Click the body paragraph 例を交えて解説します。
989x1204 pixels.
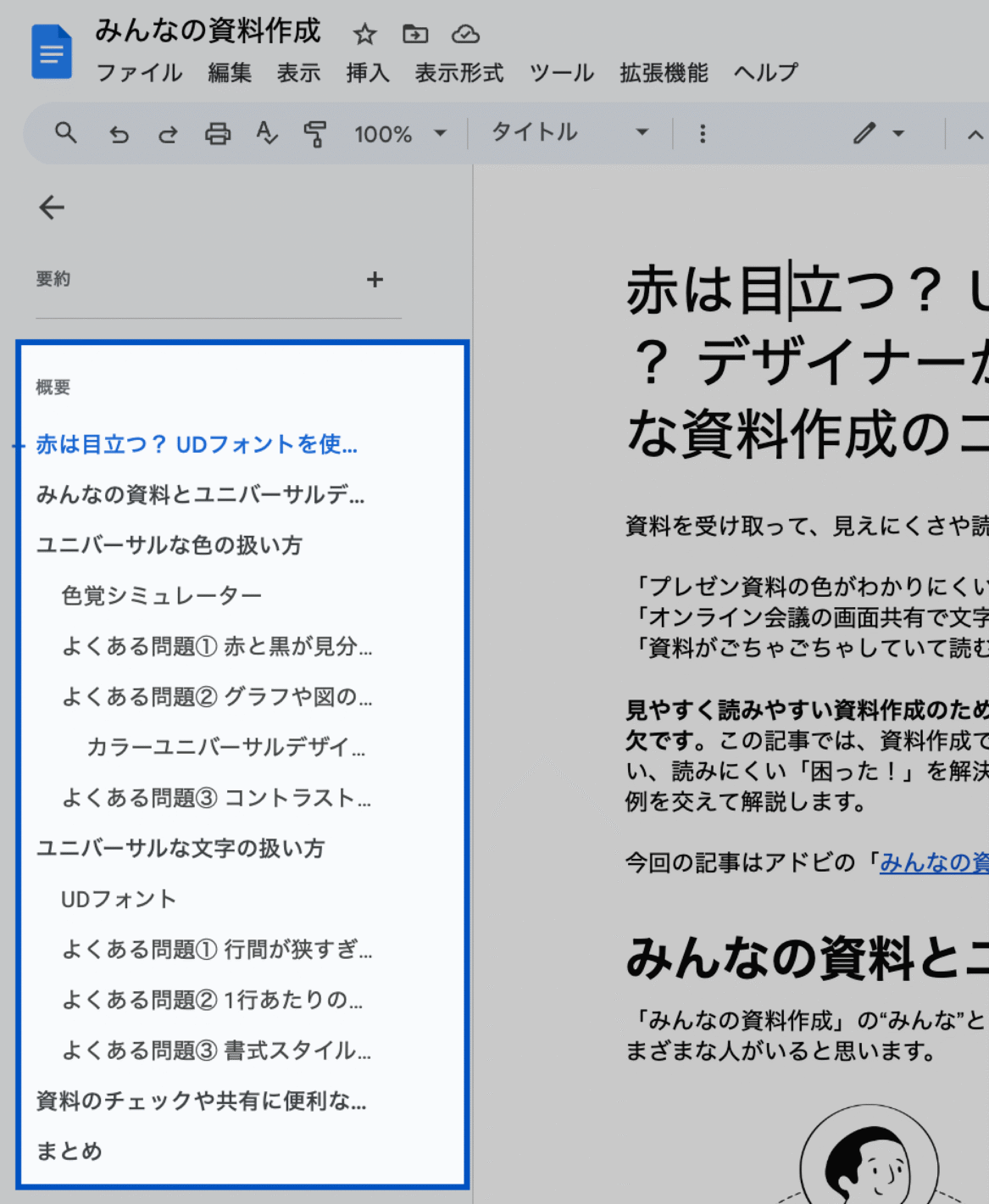[x=746, y=801]
